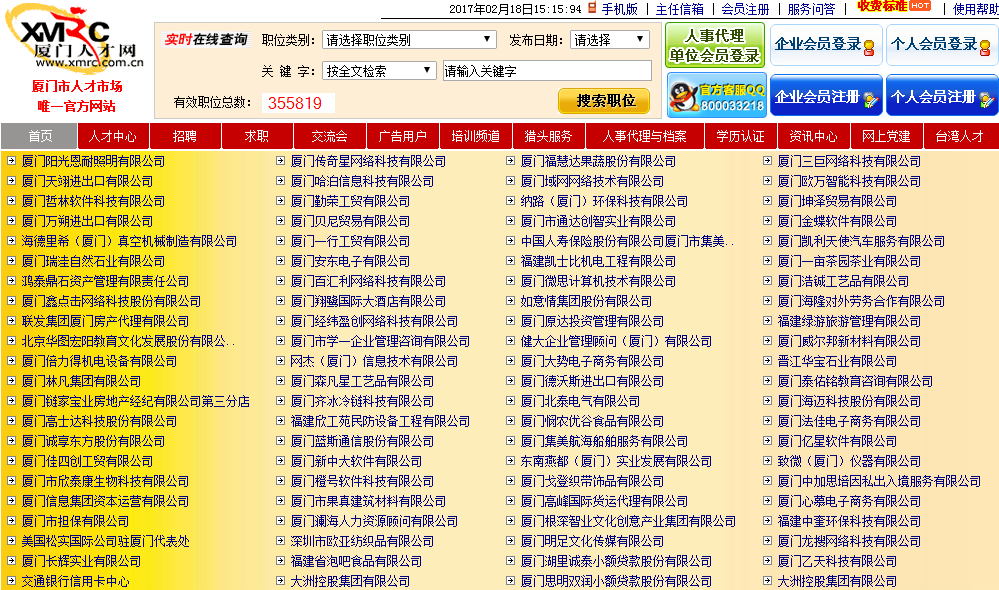Click the 会员注册 top link
The image size is (999, 590).
tap(745, 9)
